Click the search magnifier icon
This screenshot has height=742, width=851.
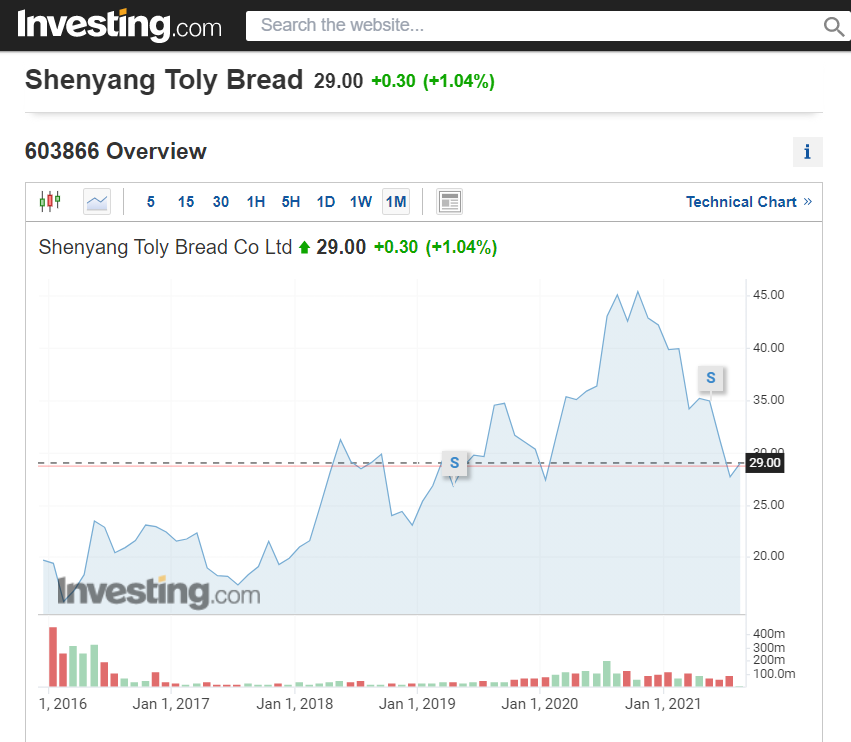tap(833, 26)
